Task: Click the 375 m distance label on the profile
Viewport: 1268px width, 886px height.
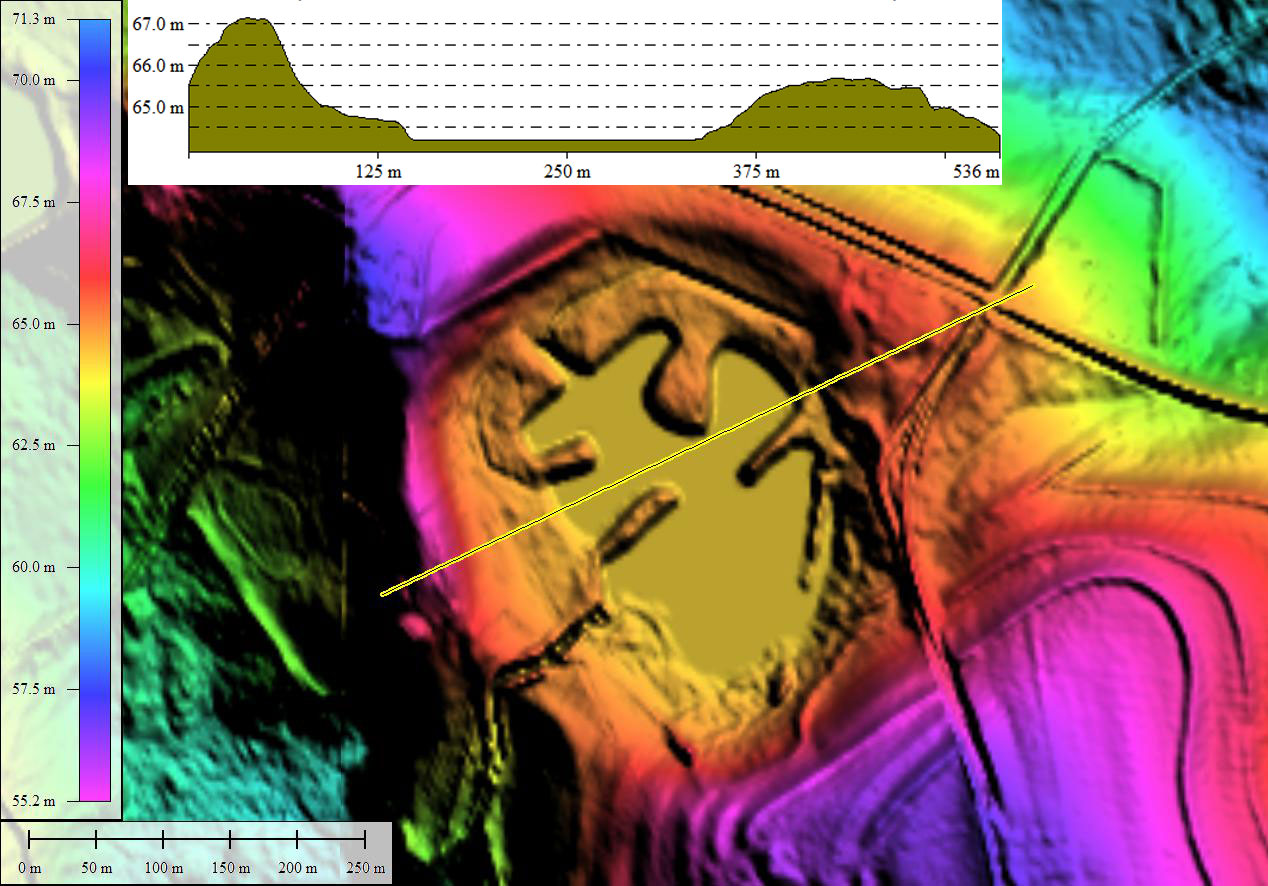Action: pos(757,172)
